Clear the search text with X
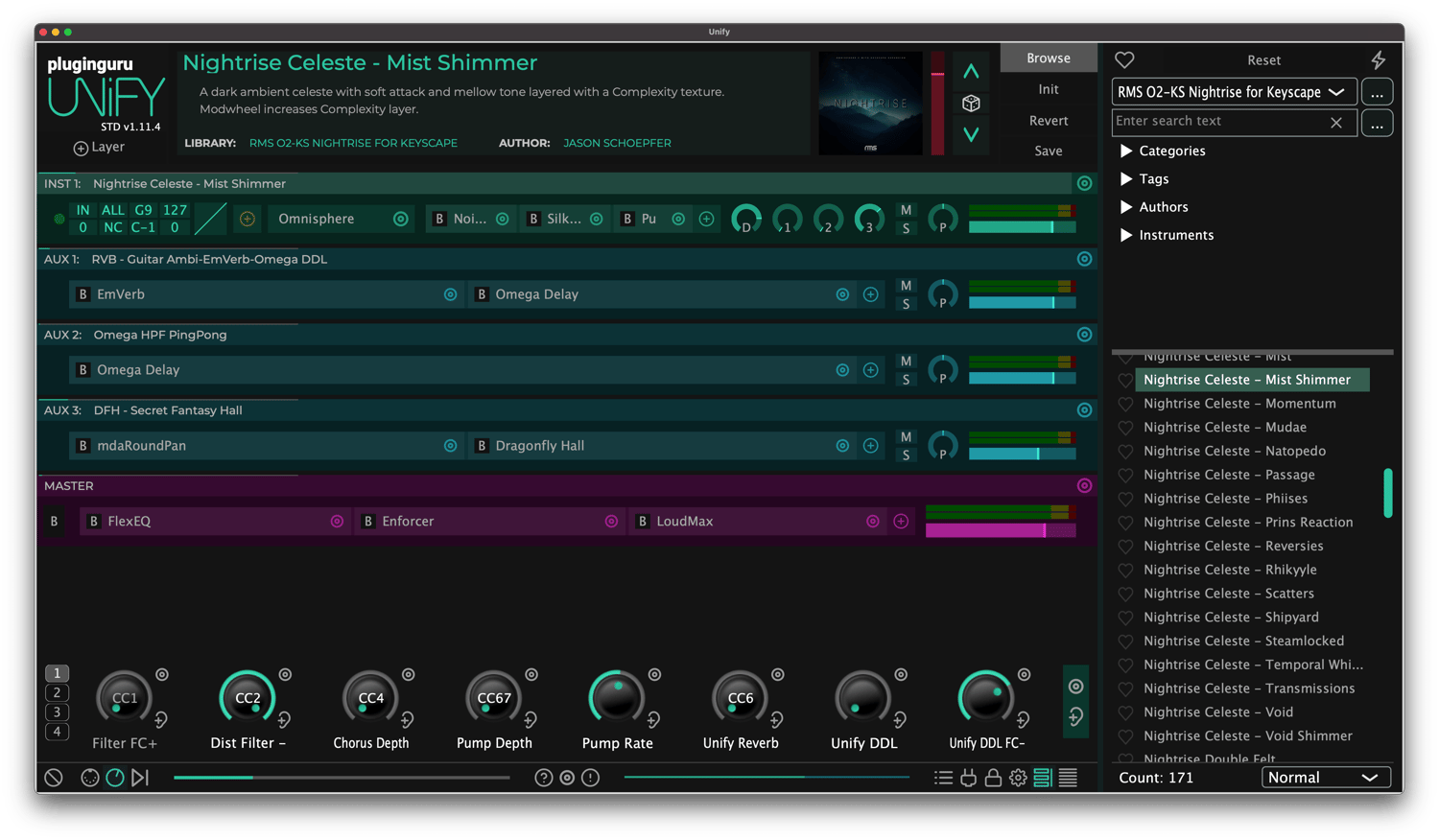This screenshot has width=1439, height=840. [x=1336, y=123]
